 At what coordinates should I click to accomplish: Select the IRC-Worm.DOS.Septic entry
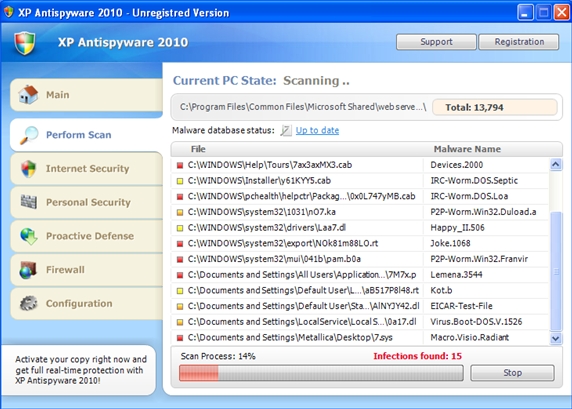point(474,181)
